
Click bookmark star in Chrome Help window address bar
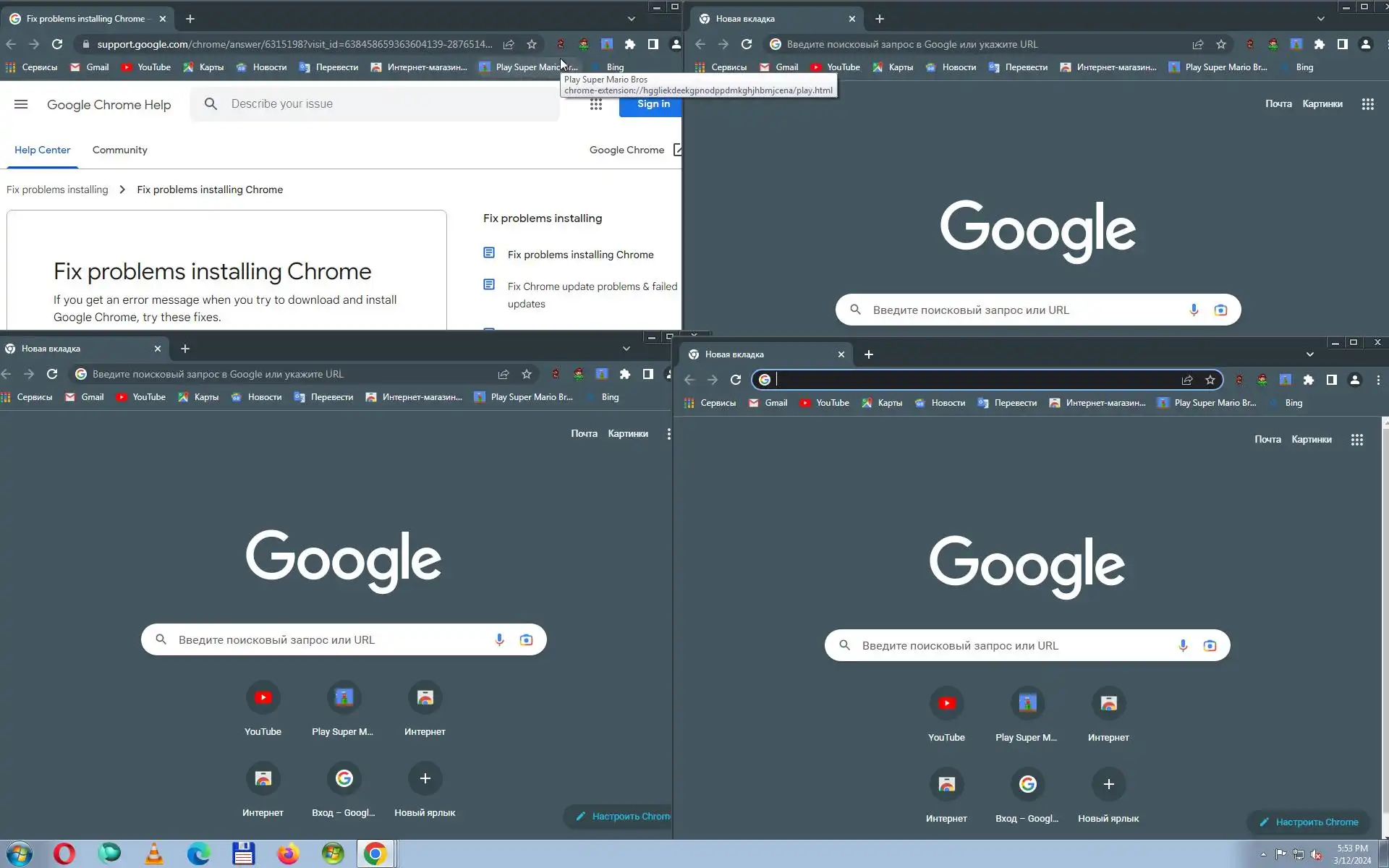532,44
